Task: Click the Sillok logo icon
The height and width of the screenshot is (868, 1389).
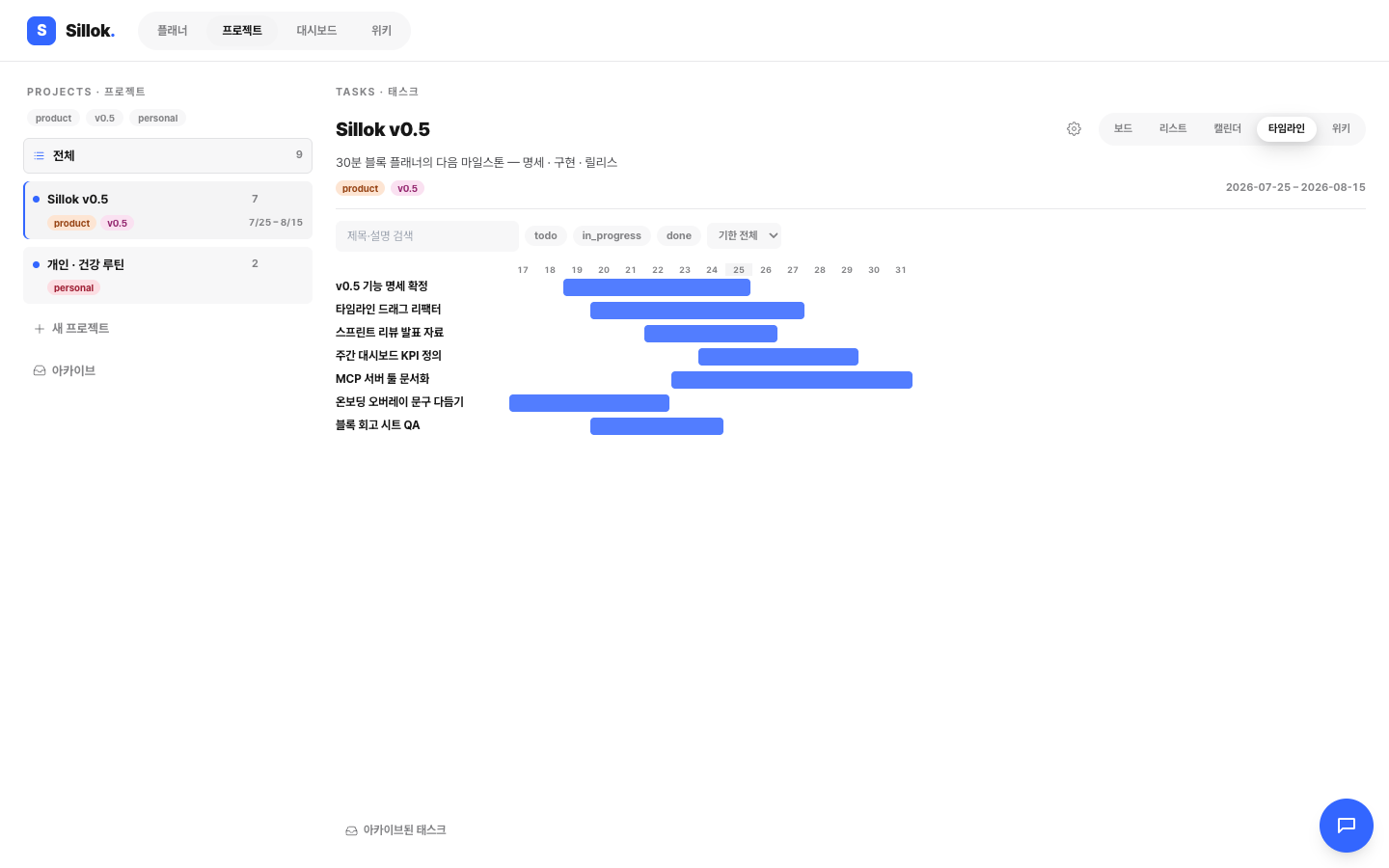Action: (41, 31)
